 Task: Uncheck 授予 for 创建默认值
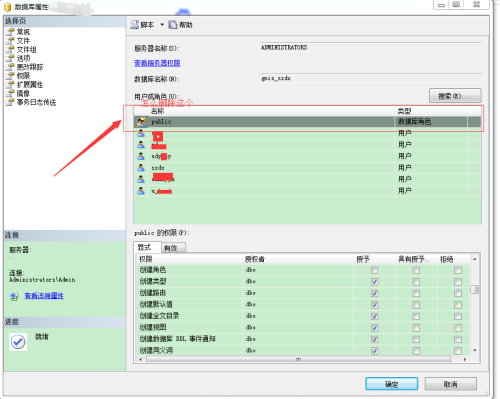[x=375, y=305]
